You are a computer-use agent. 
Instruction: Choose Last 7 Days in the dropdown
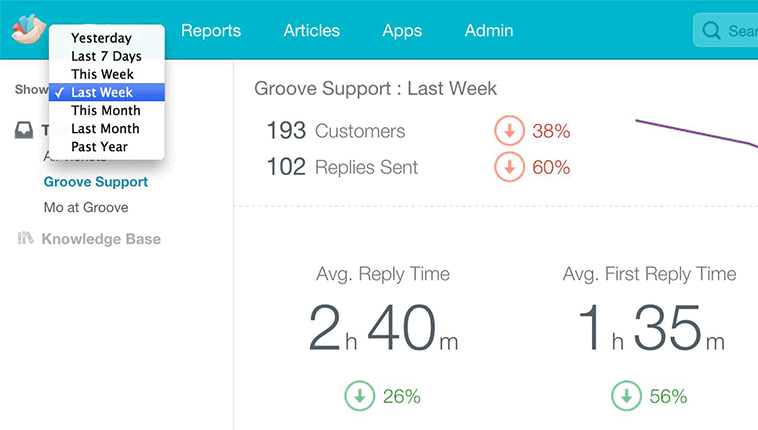tap(106, 56)
